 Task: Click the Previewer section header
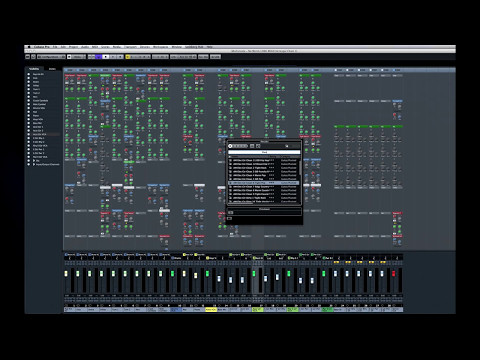tap(264, 209)
